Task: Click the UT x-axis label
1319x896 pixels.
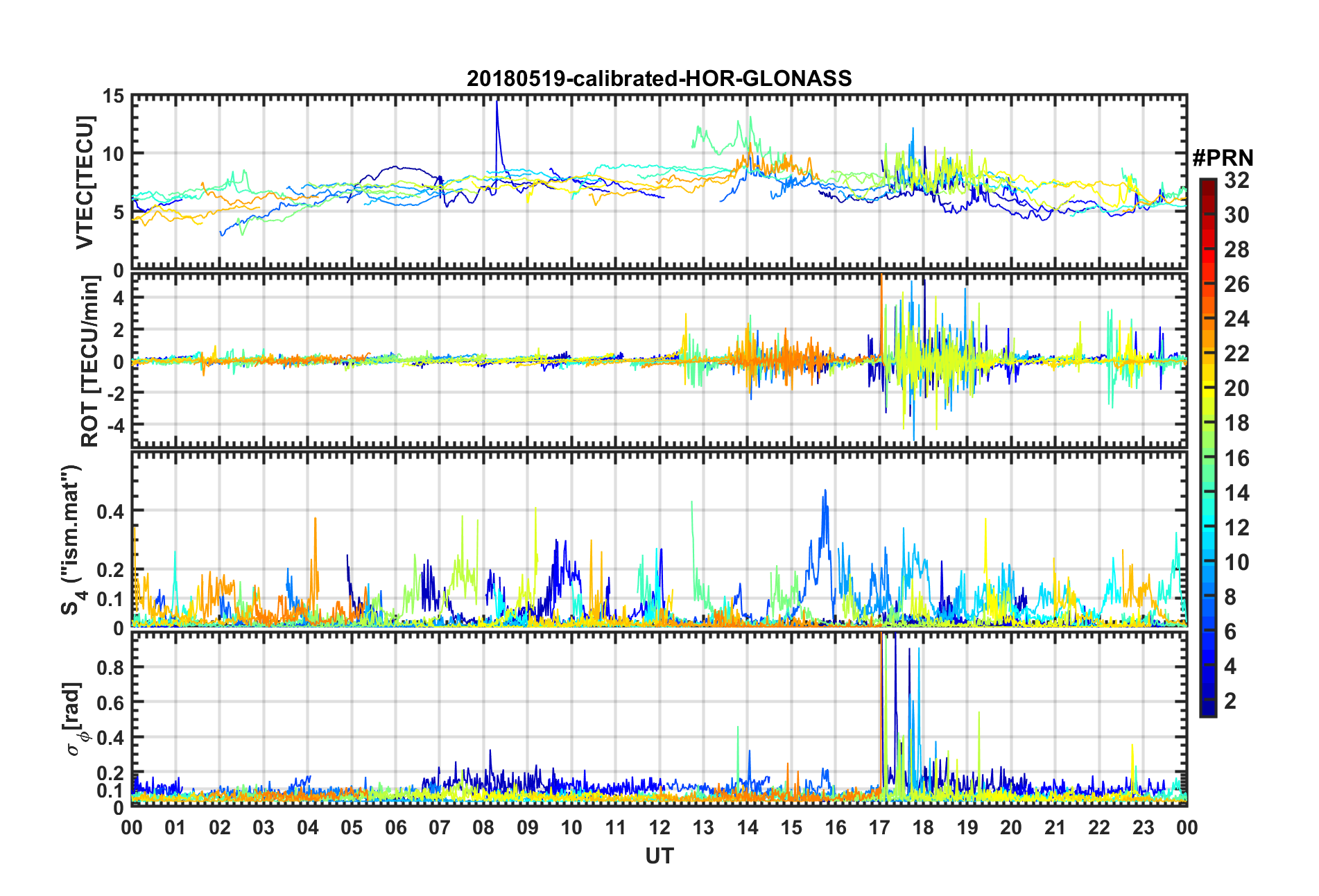Action: (659, 856)
